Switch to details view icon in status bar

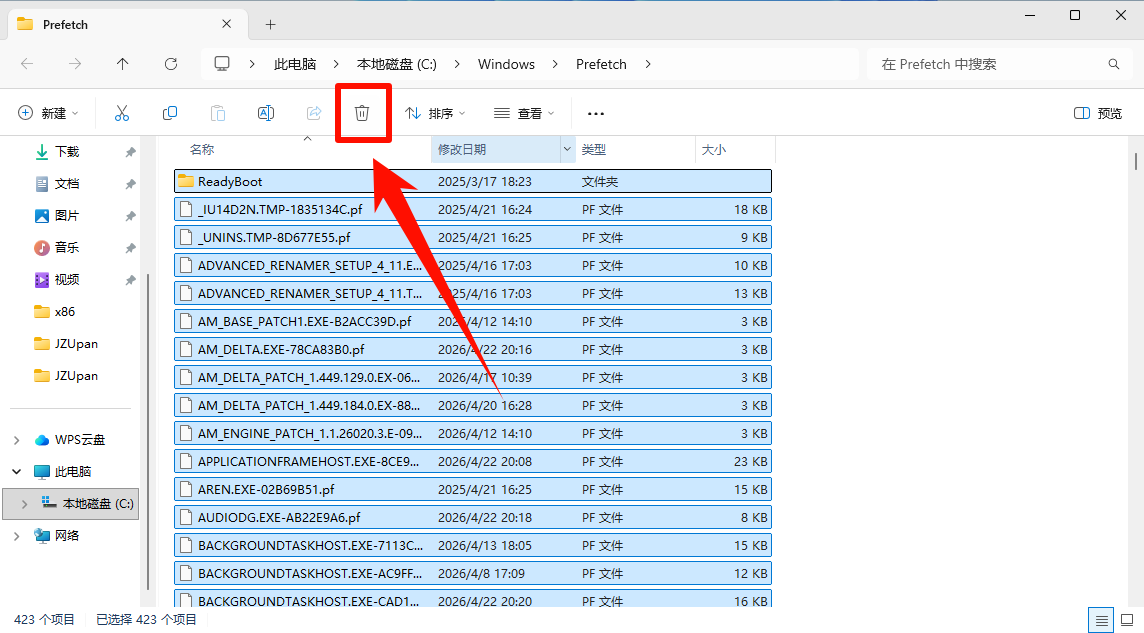1102,621
